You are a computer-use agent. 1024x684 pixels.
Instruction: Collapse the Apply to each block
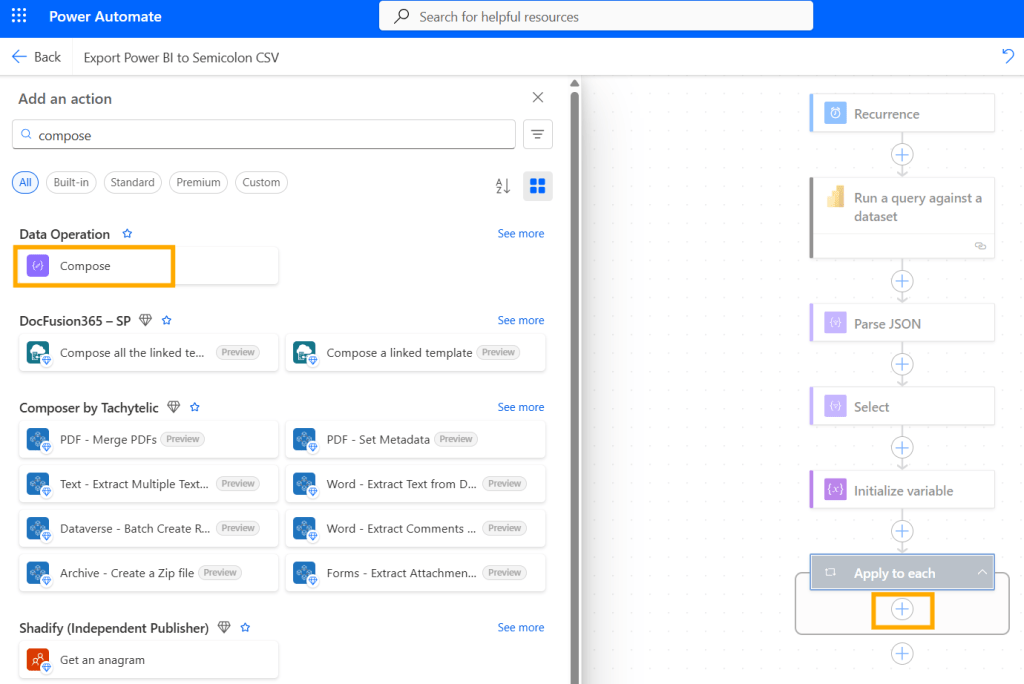click(x=982, y=573)
